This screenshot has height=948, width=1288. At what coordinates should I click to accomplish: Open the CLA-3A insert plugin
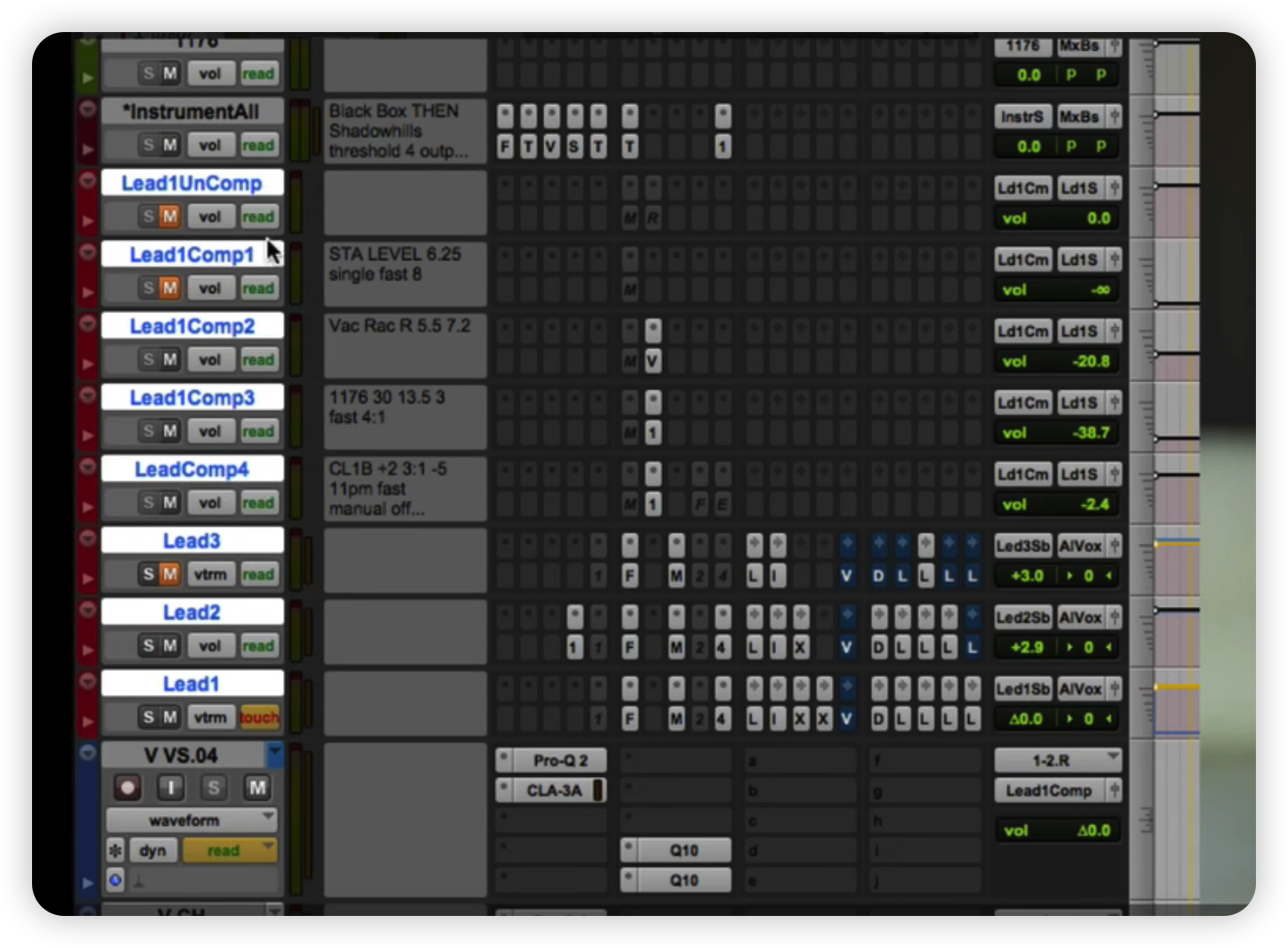(x=554, y=790)
